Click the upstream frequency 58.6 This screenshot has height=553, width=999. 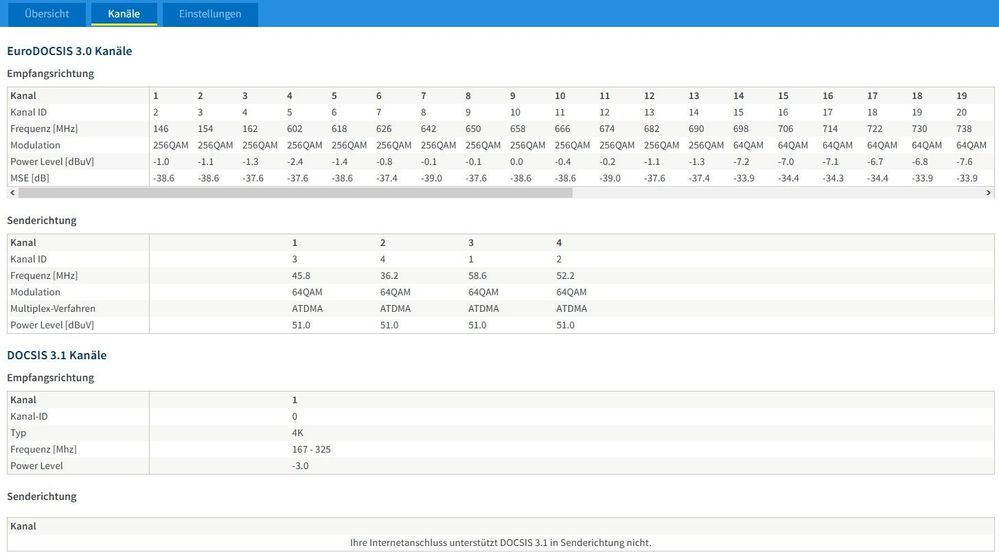pos(477,276)
